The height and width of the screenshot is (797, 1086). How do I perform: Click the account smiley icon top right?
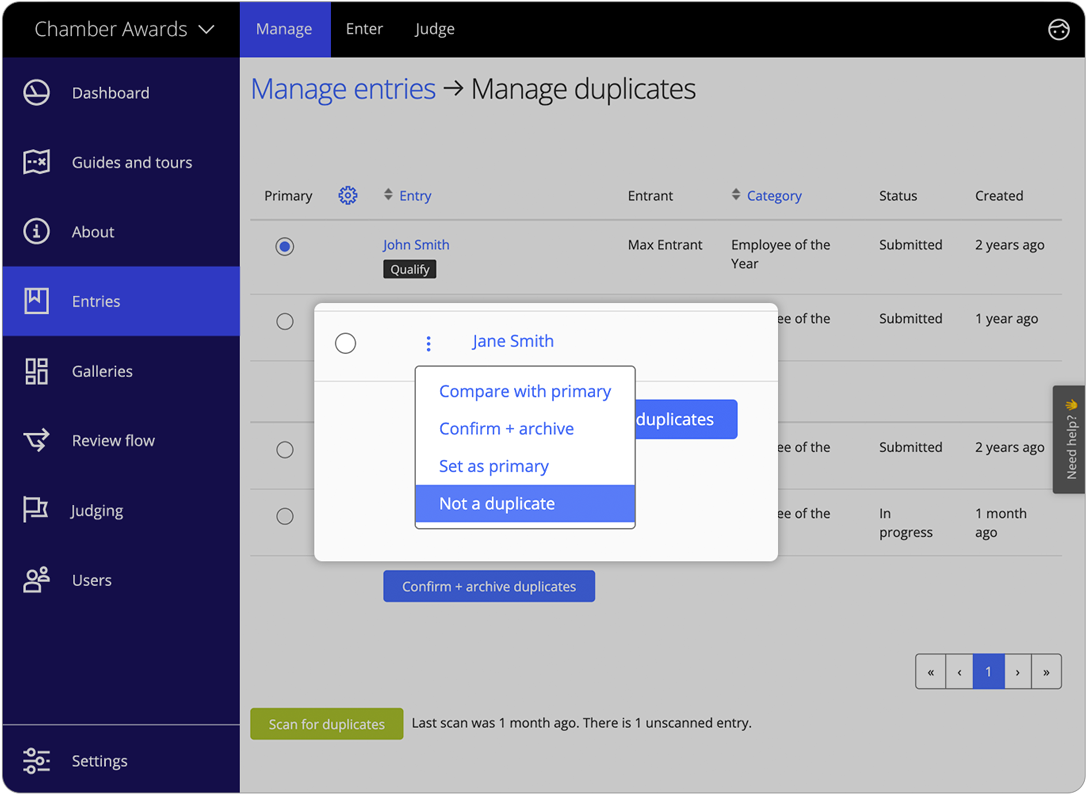tap(1059, 29)
